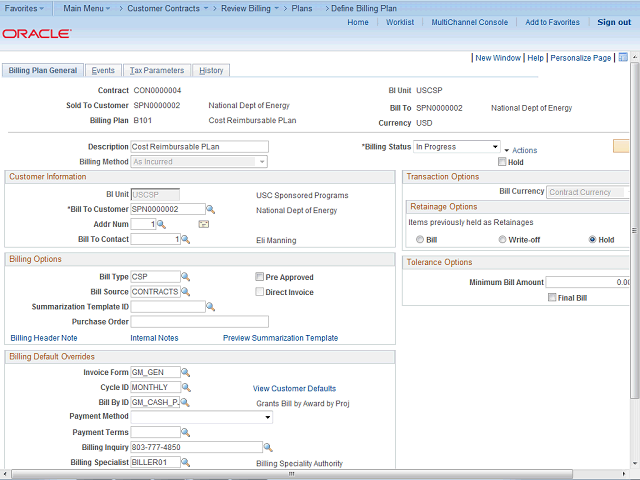Open the Billing Status dropdown
Viewport: 640px width, 480px height.
coord(493,147)
